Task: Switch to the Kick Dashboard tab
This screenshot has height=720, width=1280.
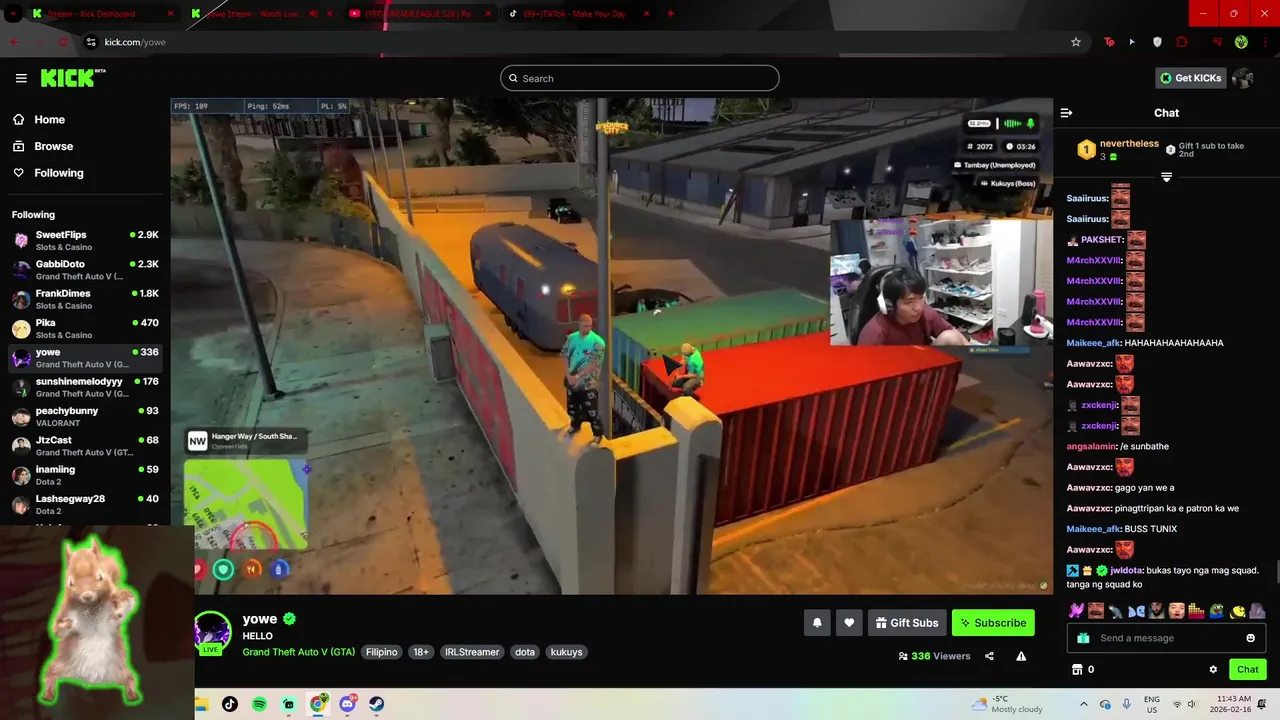Action: [x=102, y=14]
